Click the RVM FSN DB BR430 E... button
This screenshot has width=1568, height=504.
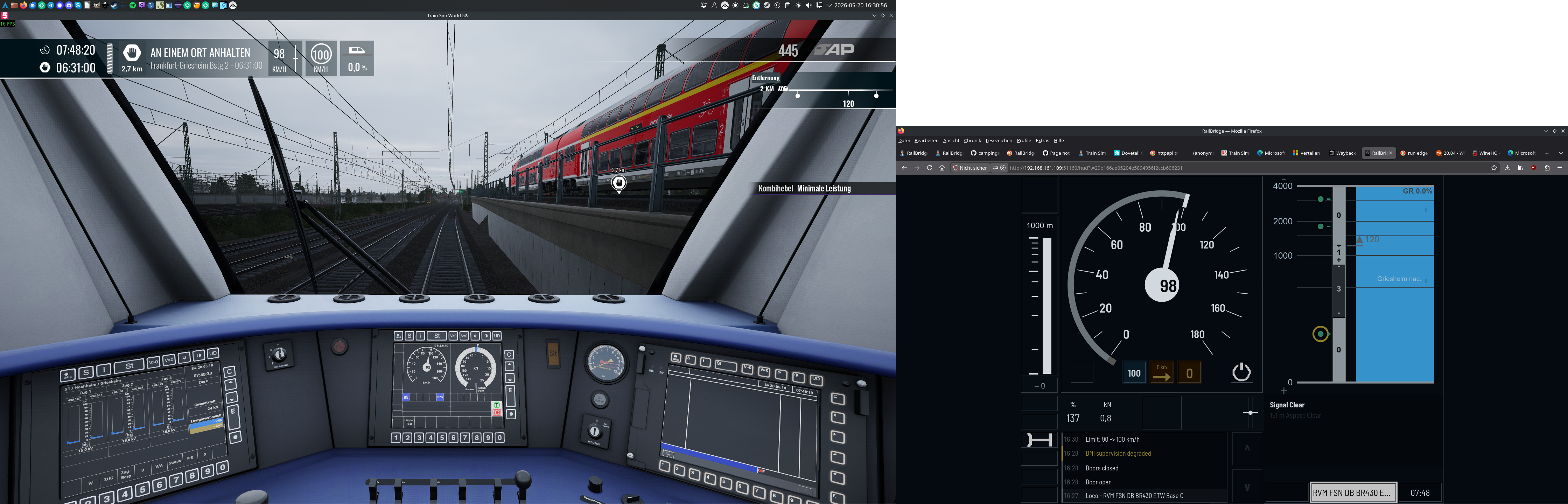point(1354,493)
